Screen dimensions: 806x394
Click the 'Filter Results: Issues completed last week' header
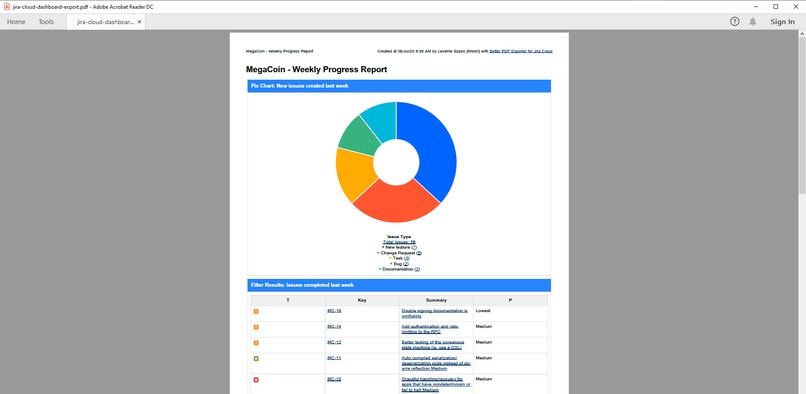tap(399, 285)
